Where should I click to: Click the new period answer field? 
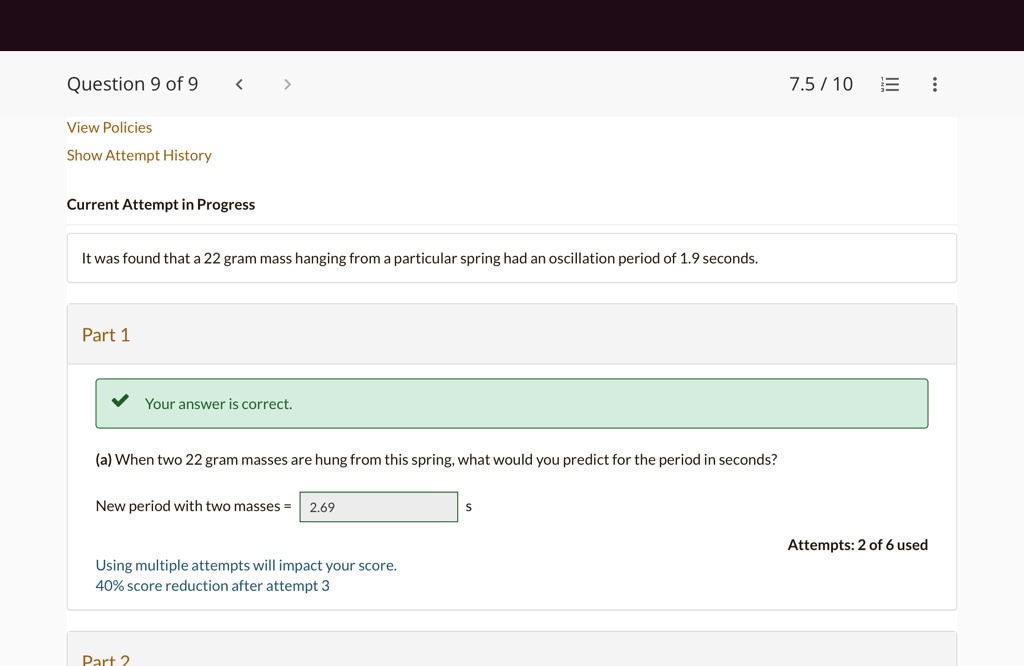(x=379, y=507)
